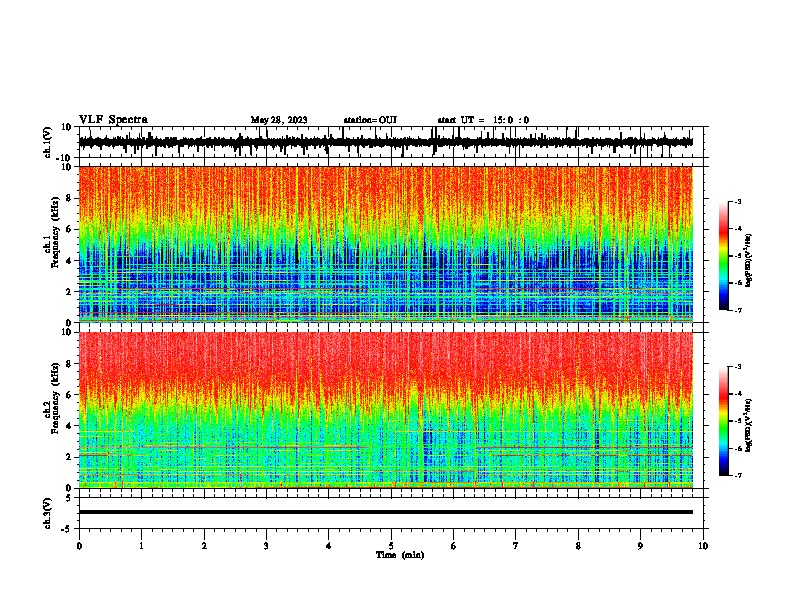Click the ch.1 "Frequency (kHz)" axis label

click(56, 232)
